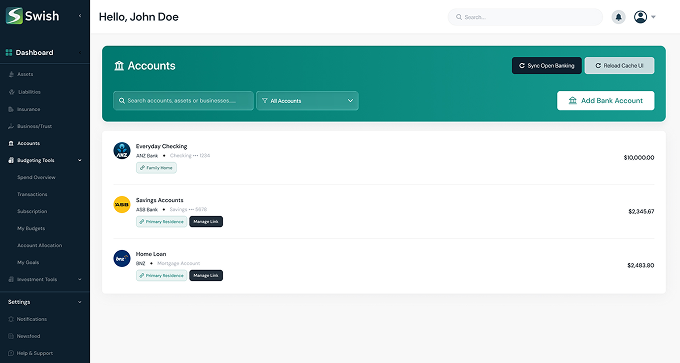The image size is (680, 363).
Task: Collapse the Settings section
Action: click(x=80, y=302)
